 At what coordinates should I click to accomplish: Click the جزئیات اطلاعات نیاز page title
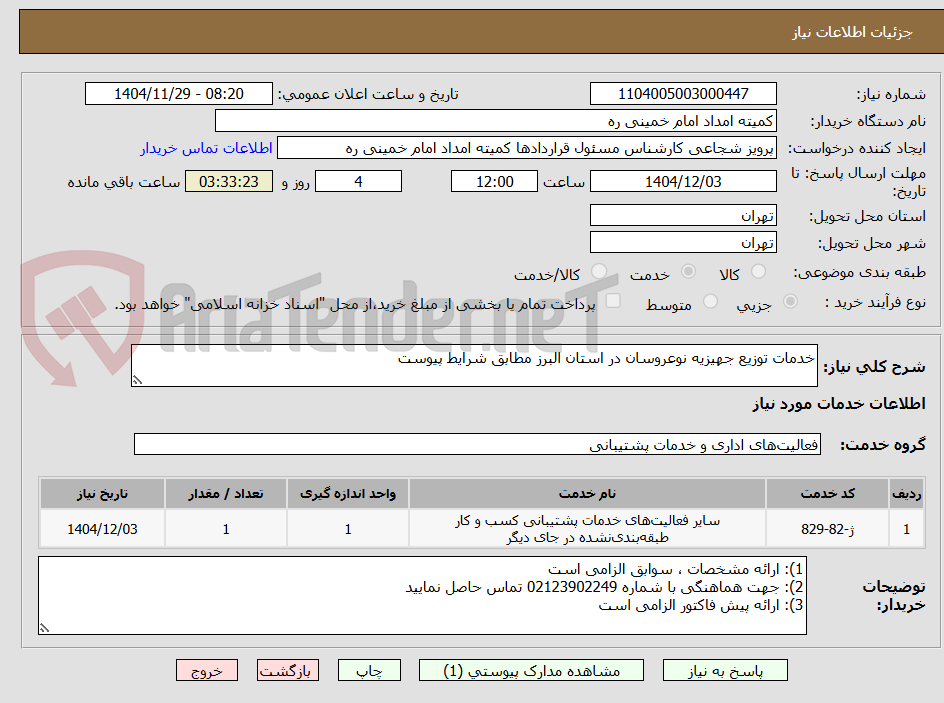(x=852, y=32)
